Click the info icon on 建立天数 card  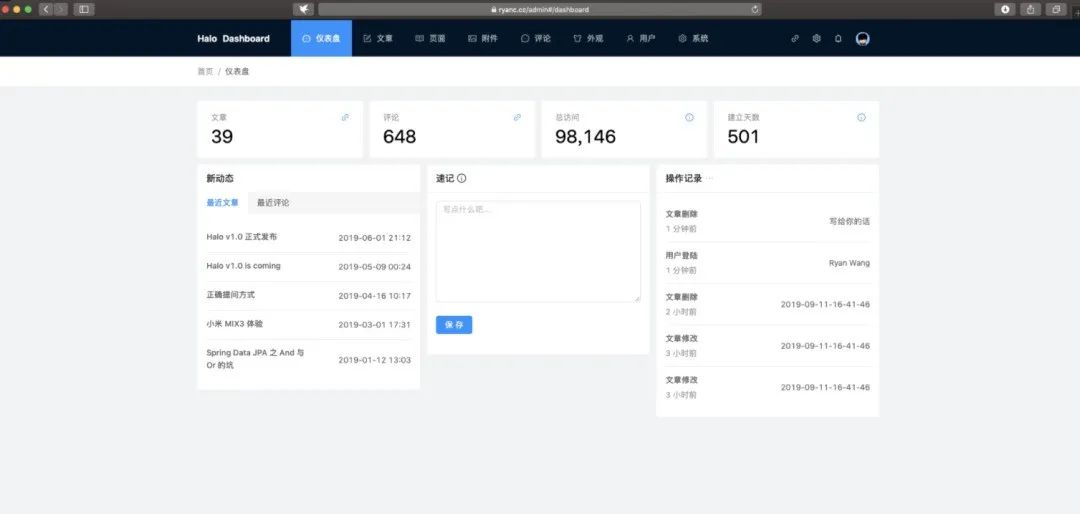click(x=861, y=117)
